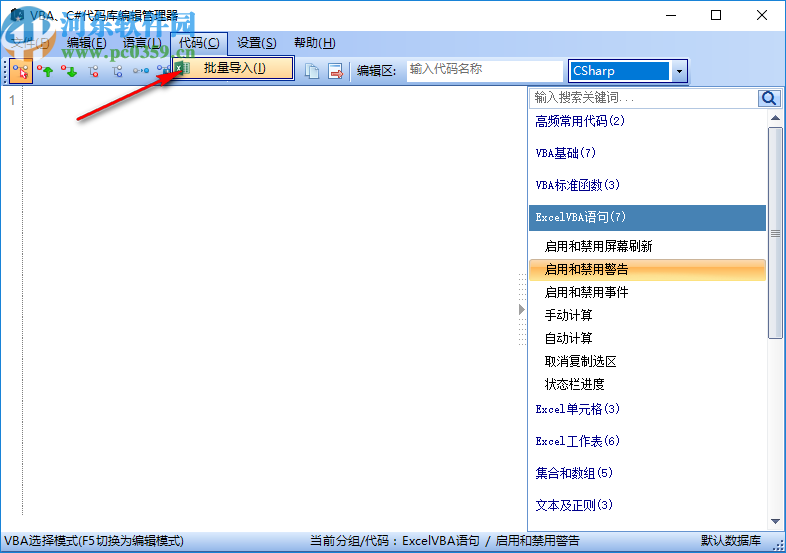Click the move node up green arrow icon
The height and width of the screenshot is (553, 786).
[45, 72]
